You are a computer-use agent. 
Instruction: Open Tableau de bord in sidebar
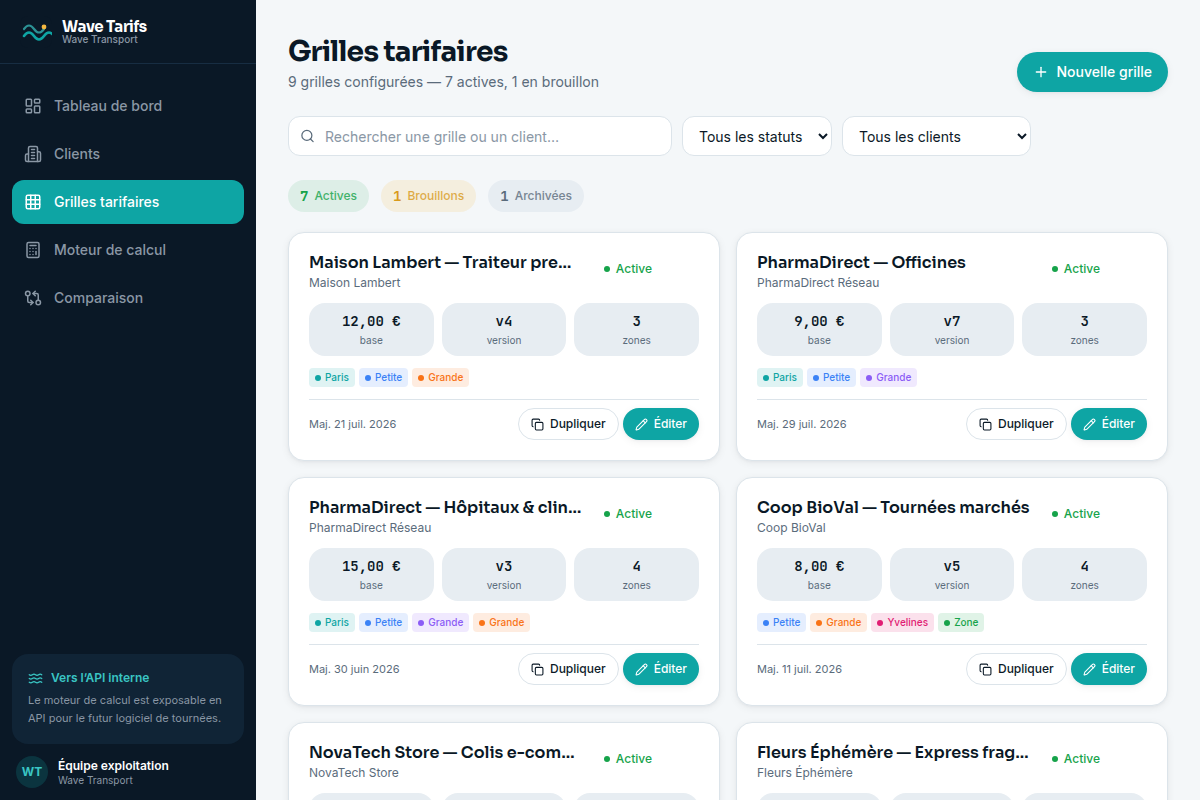(x=128, y=106)
